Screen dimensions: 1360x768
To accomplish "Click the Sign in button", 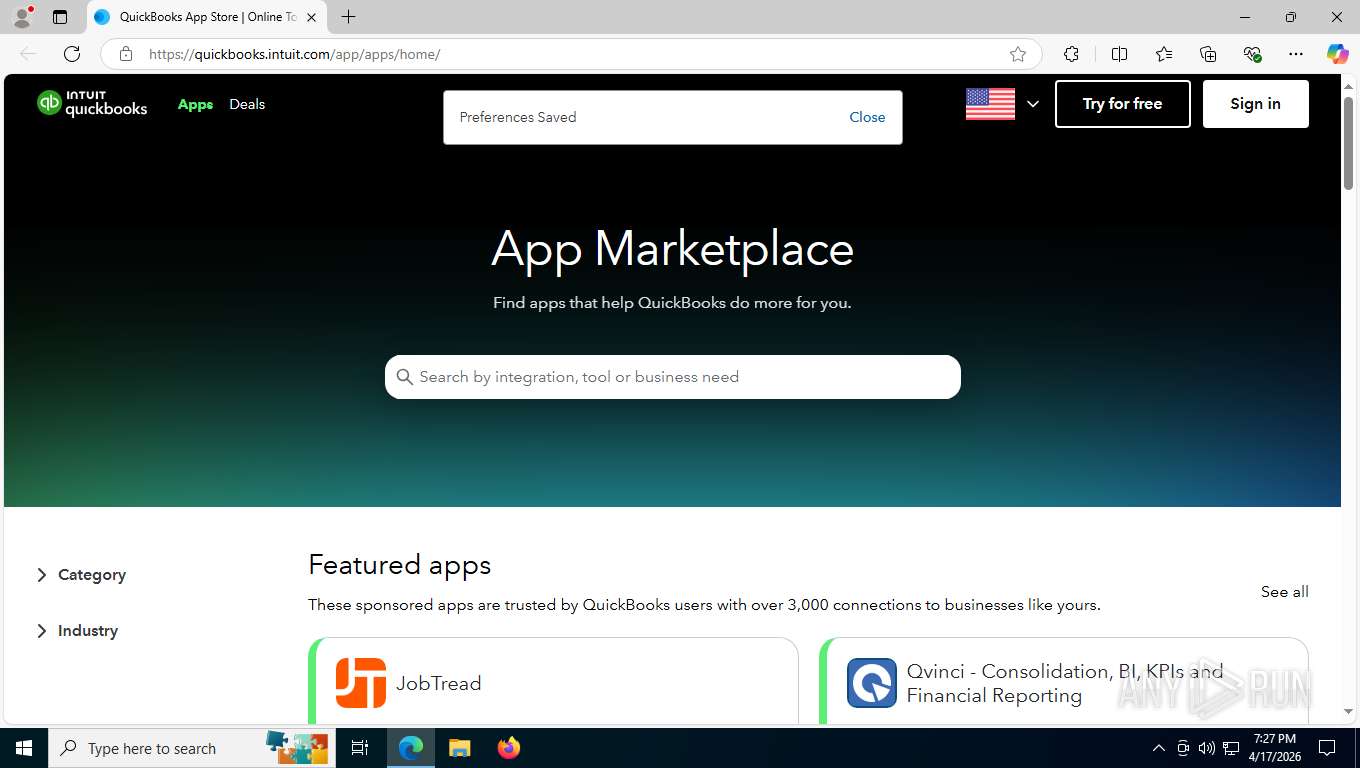I will tap(1255, 104).
